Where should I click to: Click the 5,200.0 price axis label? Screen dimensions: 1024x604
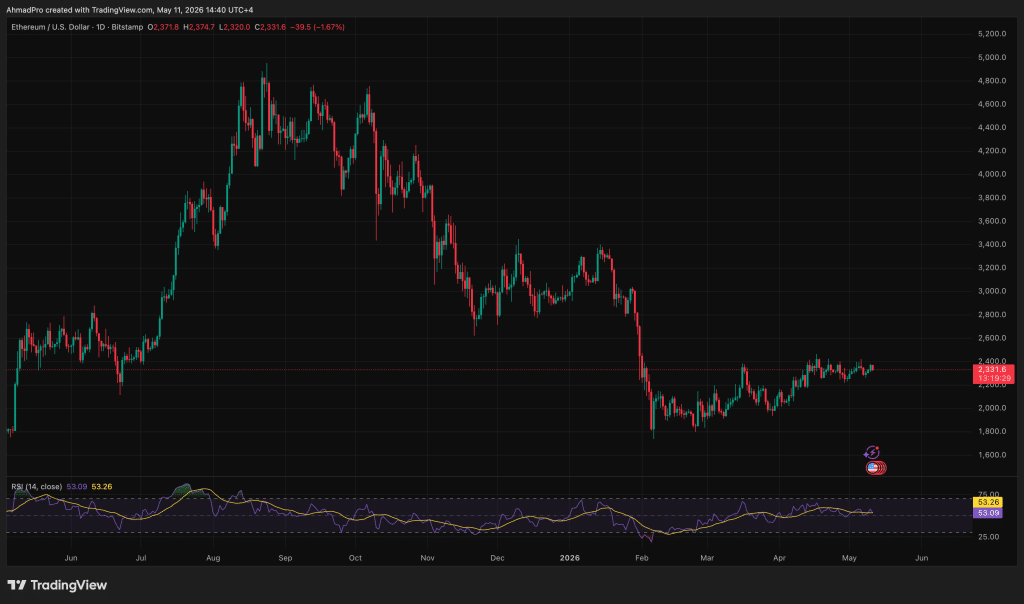(991, 34)
